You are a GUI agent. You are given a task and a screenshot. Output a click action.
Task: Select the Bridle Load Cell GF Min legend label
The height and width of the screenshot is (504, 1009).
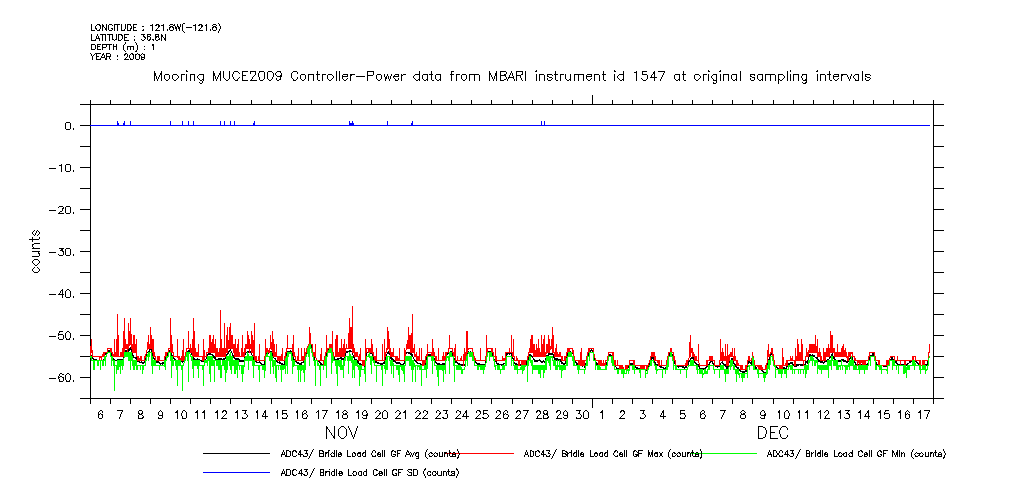[x=855, y=454]
